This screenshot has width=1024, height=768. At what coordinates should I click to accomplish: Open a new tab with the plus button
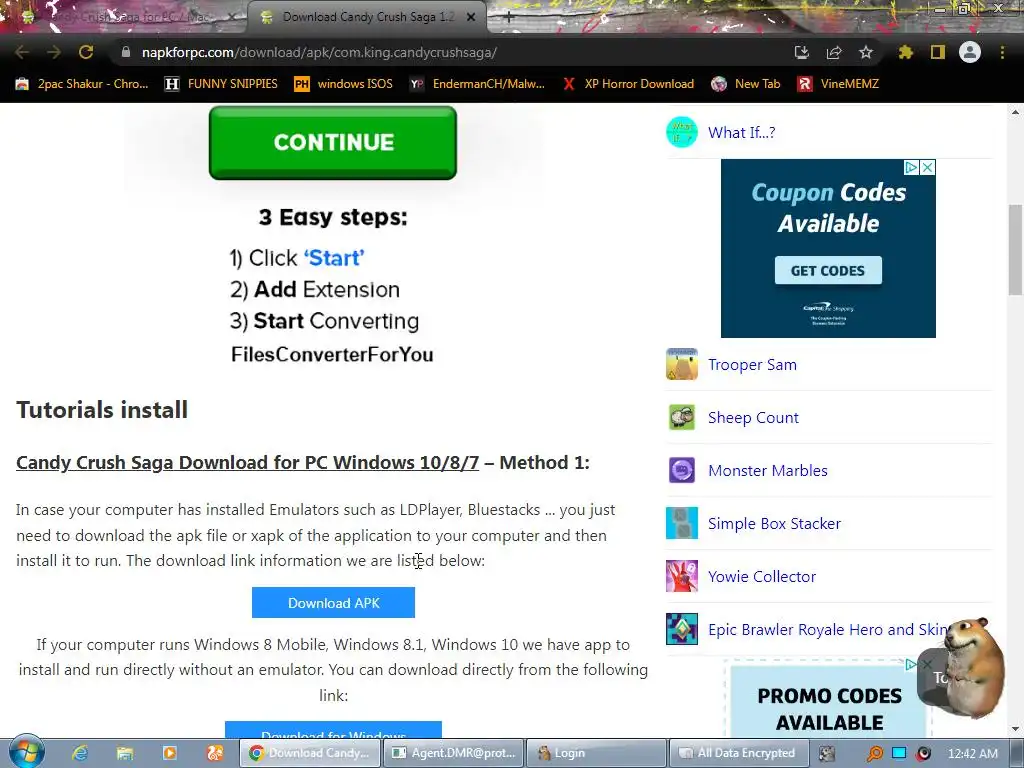509,18
